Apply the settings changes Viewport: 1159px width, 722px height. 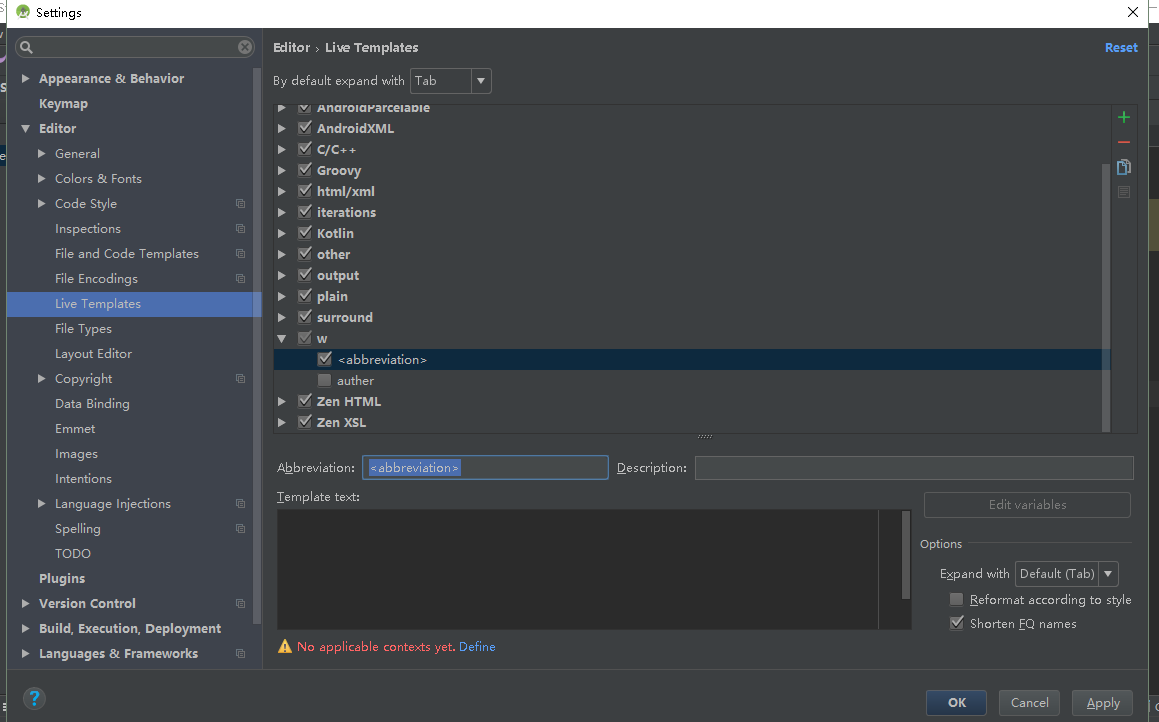[1103, 703]
